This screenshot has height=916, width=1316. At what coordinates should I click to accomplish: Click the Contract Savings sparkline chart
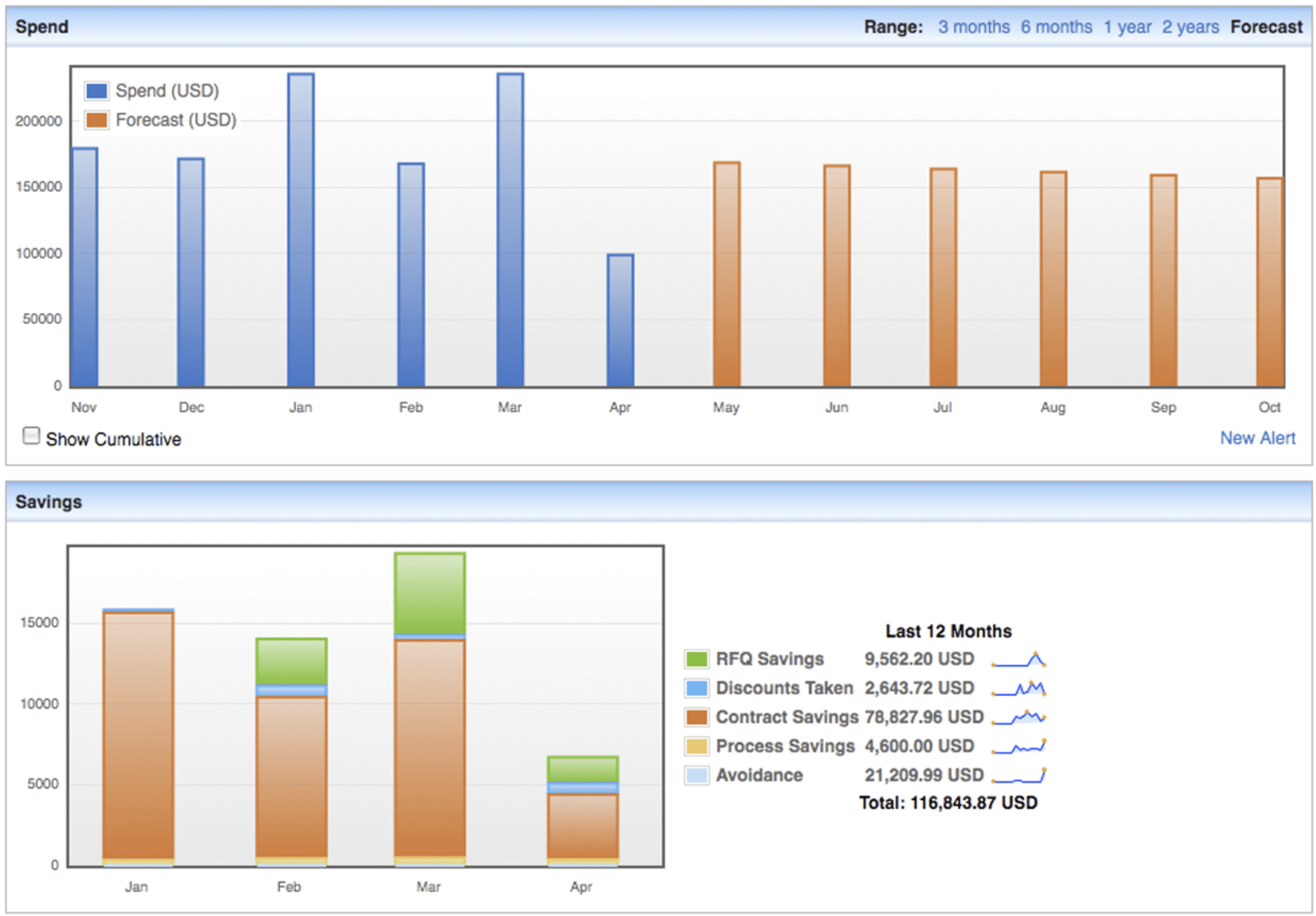[1019, 718]
